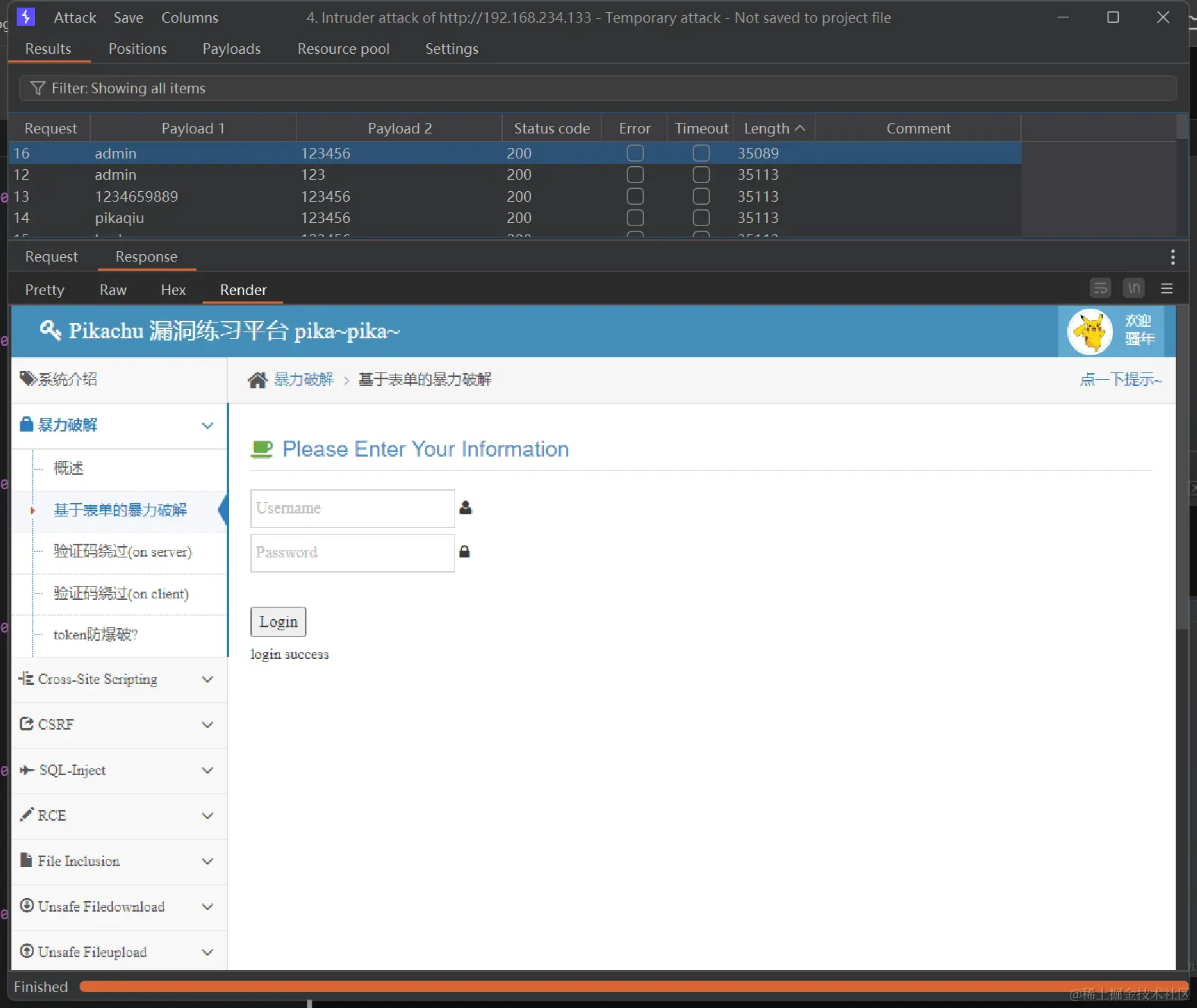Toggle Error checkbox for request 12

[x=636, y=174]
